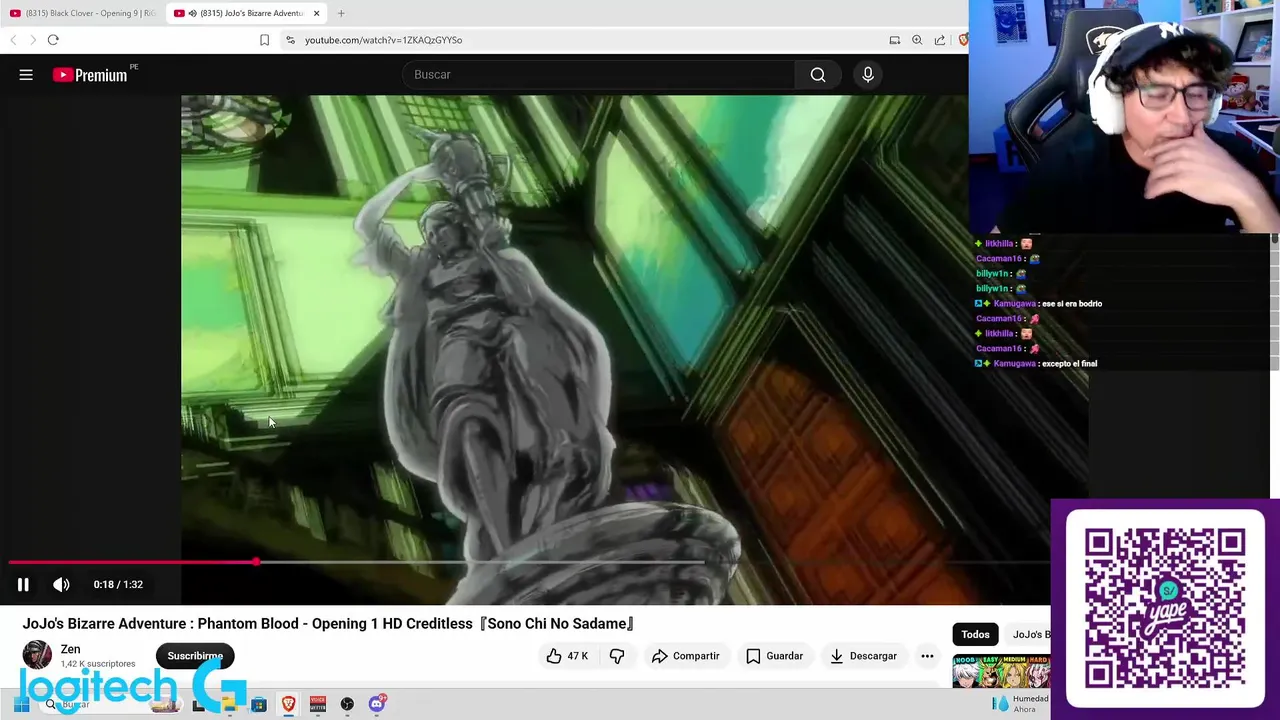Click the Brave Shields lion icon

tap(963, 40)
